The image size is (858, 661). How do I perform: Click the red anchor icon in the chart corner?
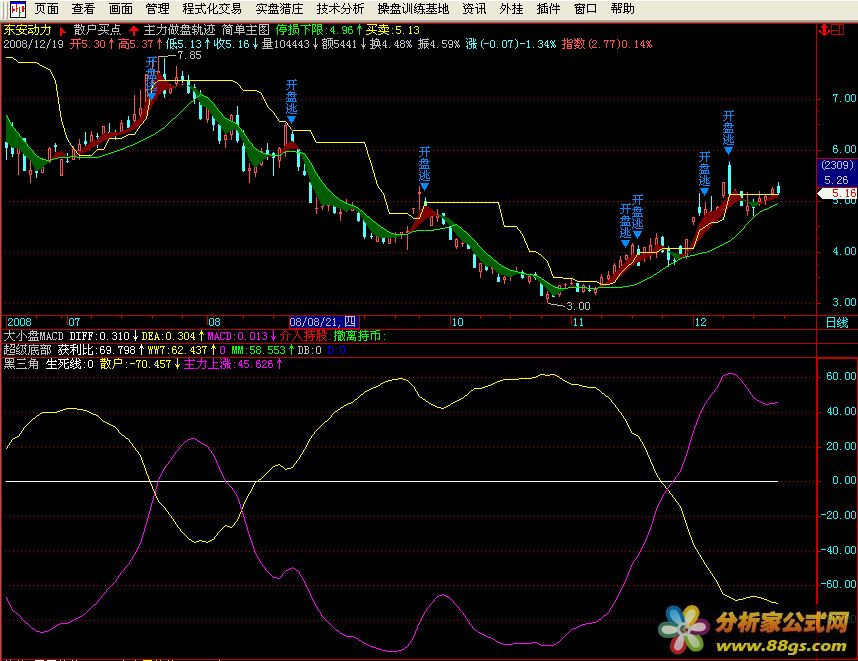(824, 30)
